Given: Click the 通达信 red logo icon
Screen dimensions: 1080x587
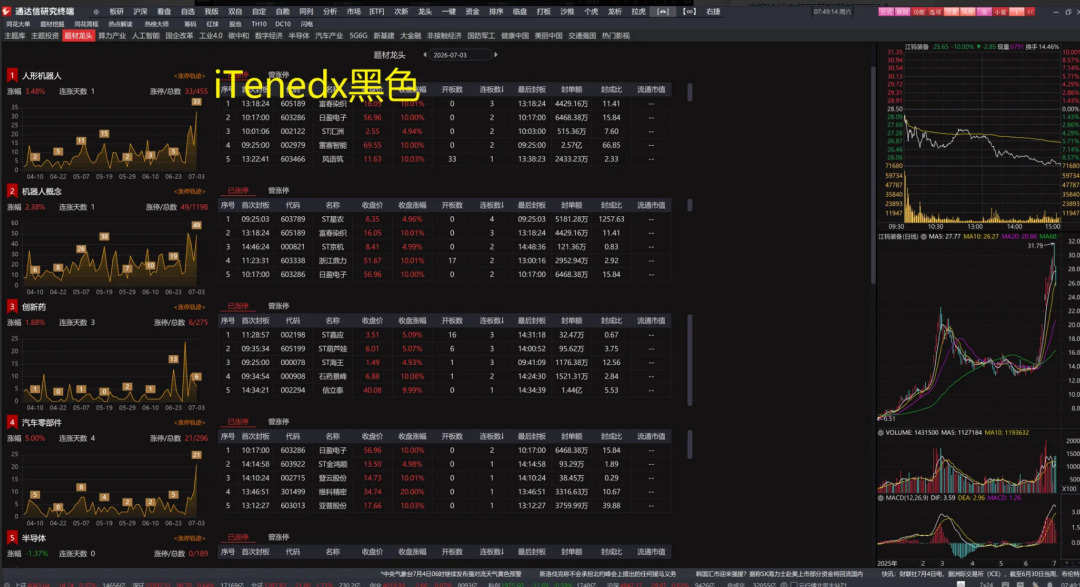Looking at the screenshot, I should (x=7, y=11).
